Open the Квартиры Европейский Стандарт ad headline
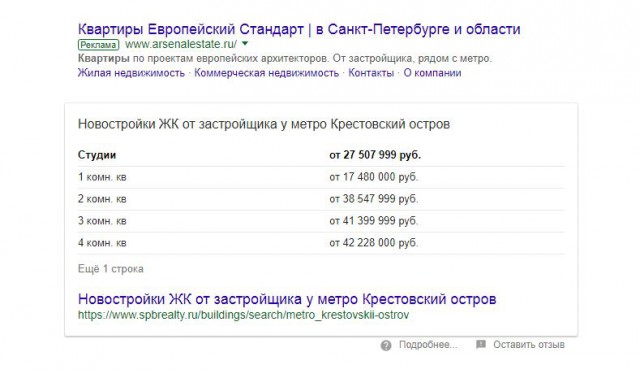The image size is (640, 374). [299, 29]
